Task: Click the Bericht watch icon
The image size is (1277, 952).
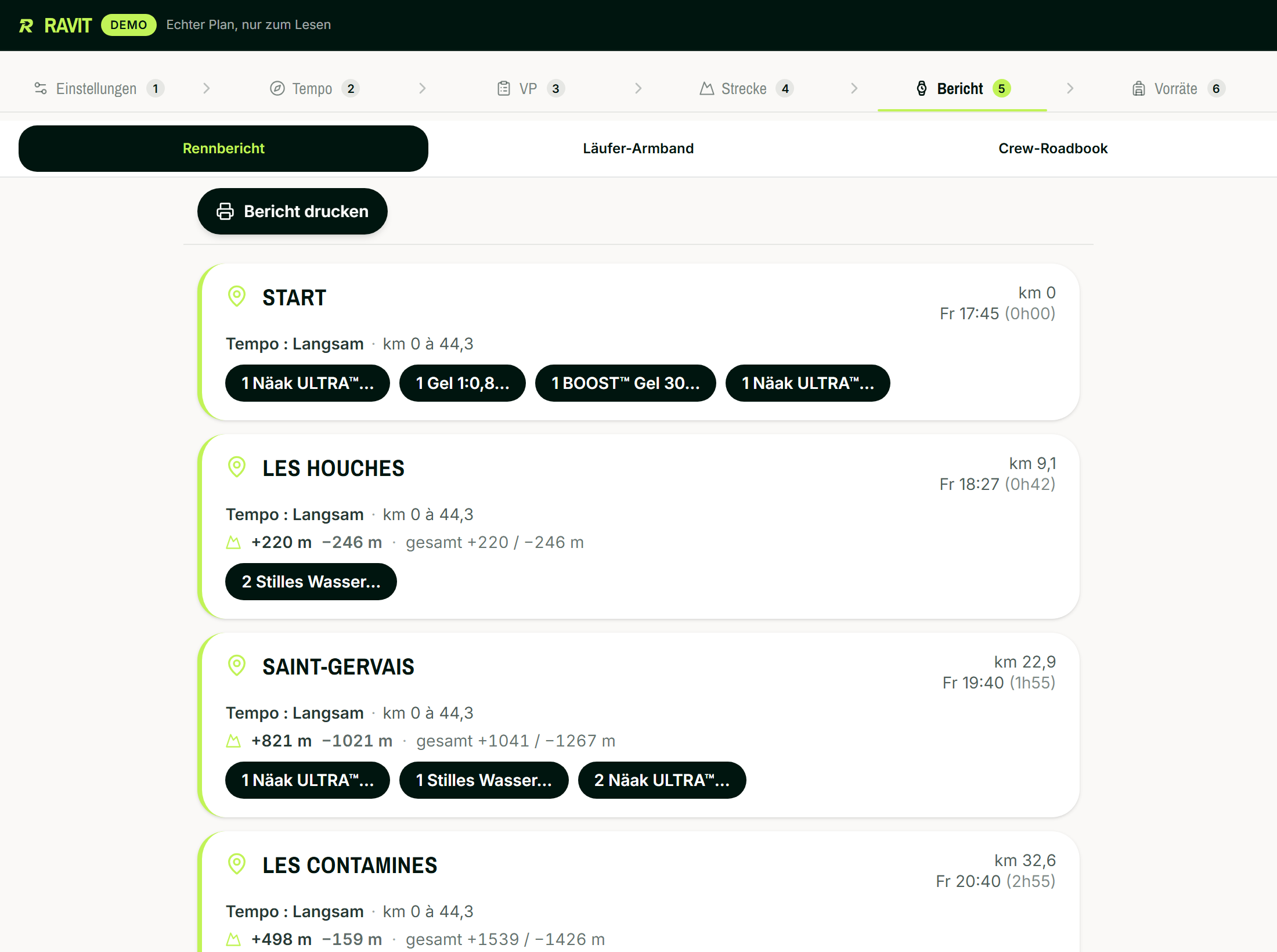Action: pyautogui.click(x=922, y=88)
